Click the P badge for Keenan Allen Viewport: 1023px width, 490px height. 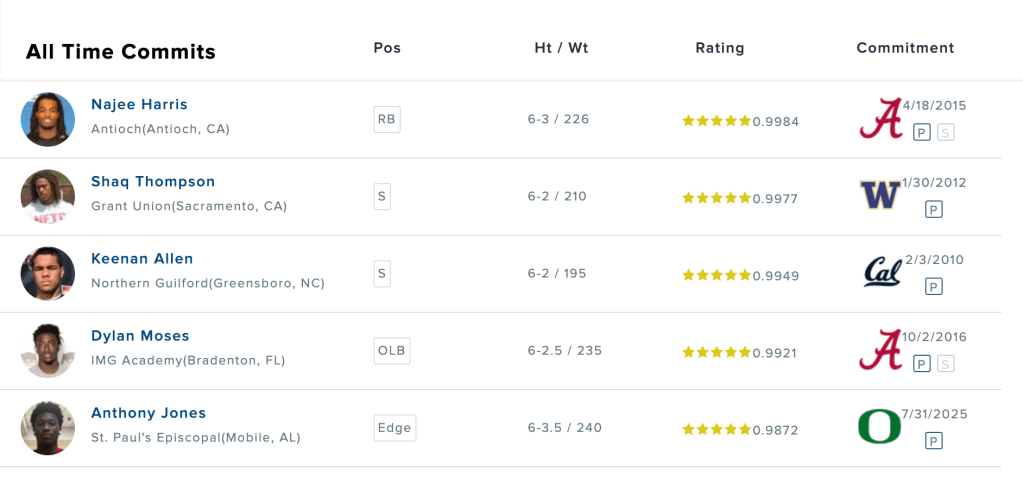(933, 286)
